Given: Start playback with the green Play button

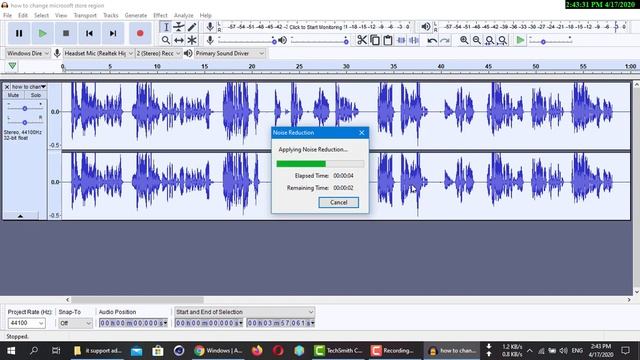Looking at the screenshot, I should (x=42, y=33).
